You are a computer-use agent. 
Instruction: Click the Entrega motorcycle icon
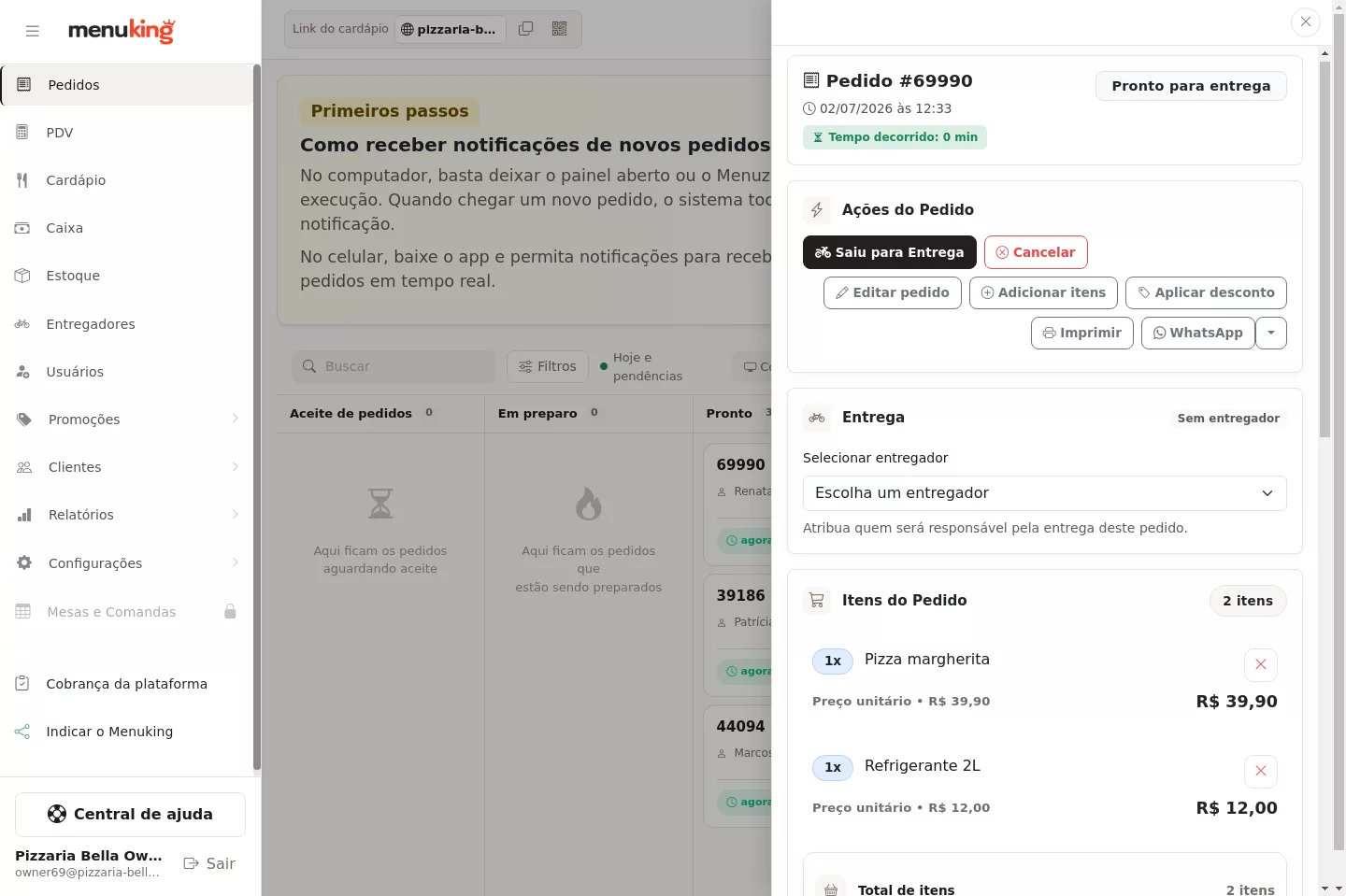click(817, 418)
